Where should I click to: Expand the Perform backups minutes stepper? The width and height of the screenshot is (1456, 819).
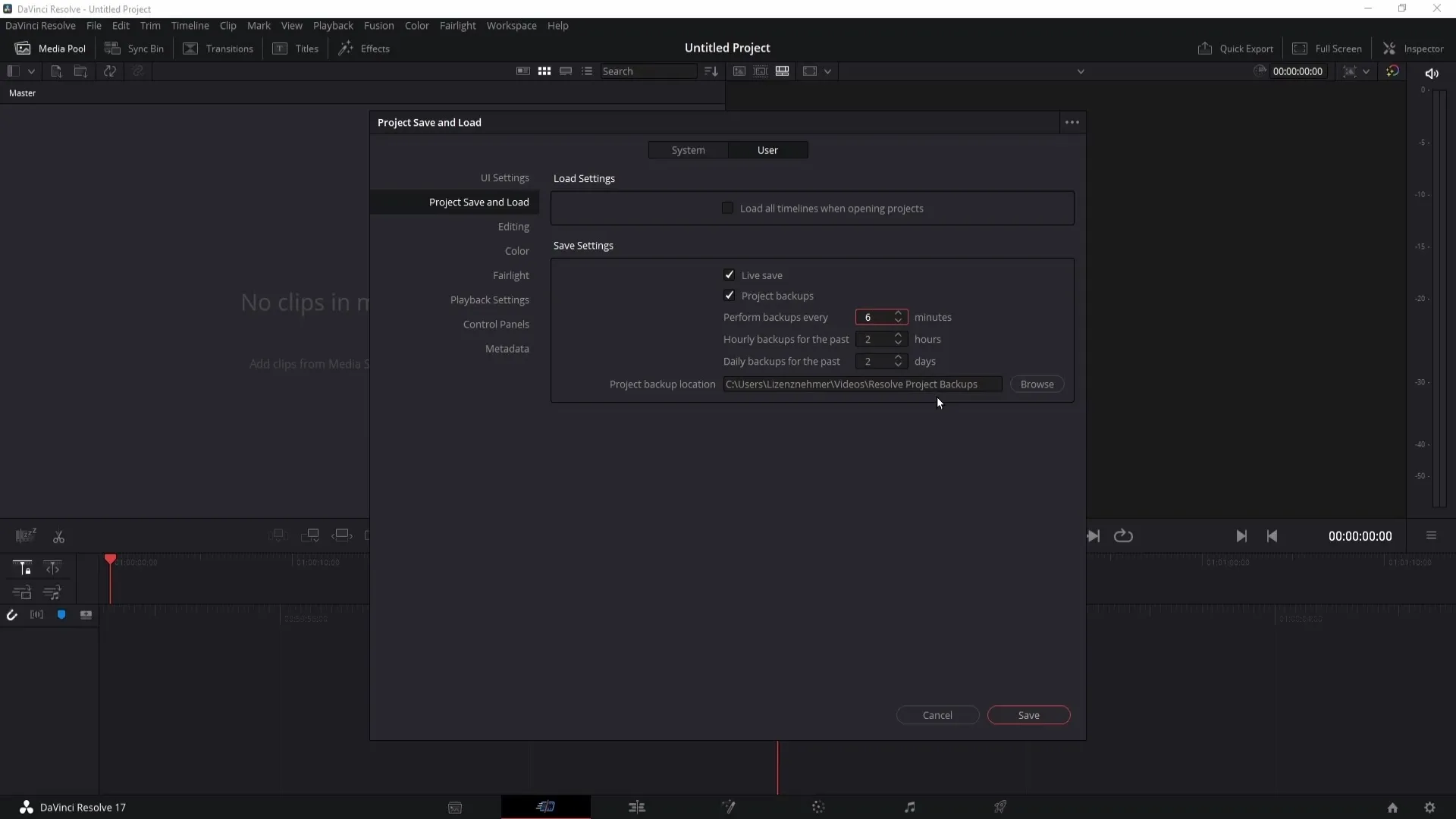point(897,313)
